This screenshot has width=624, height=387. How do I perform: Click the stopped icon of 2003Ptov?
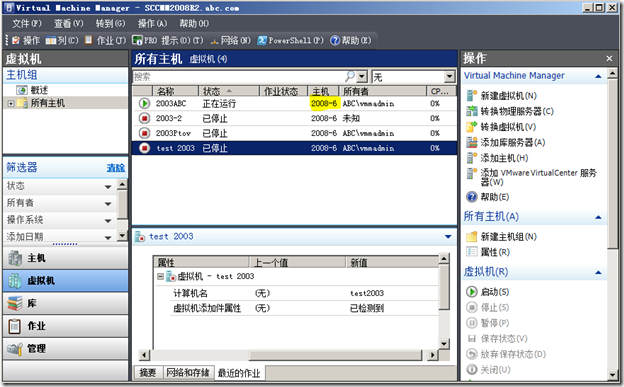click(x=144, y=133)
